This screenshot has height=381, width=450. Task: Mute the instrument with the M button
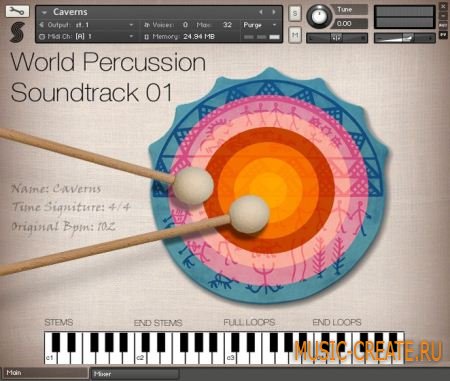(x=295, y=35)
